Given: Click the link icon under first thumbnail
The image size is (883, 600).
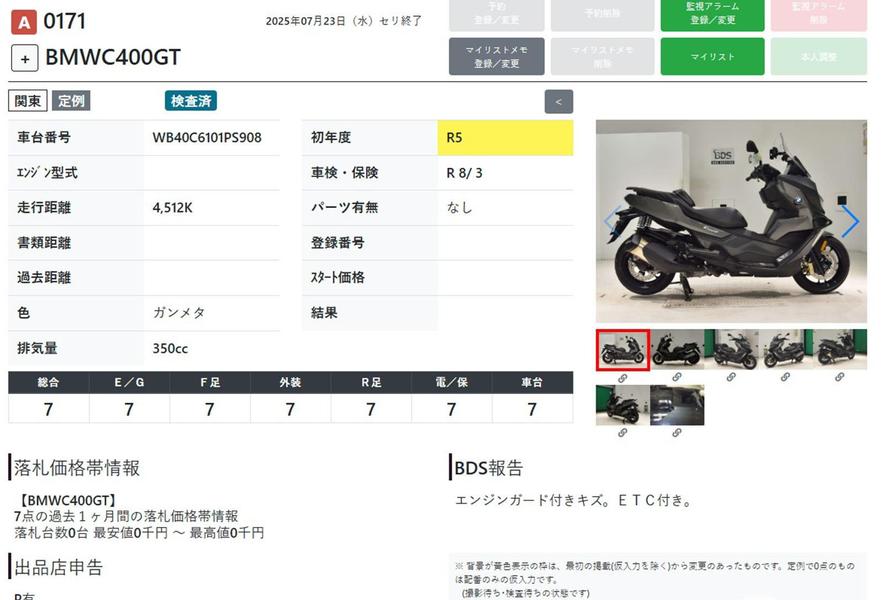Looking at the screenshot, I should 622,378.
